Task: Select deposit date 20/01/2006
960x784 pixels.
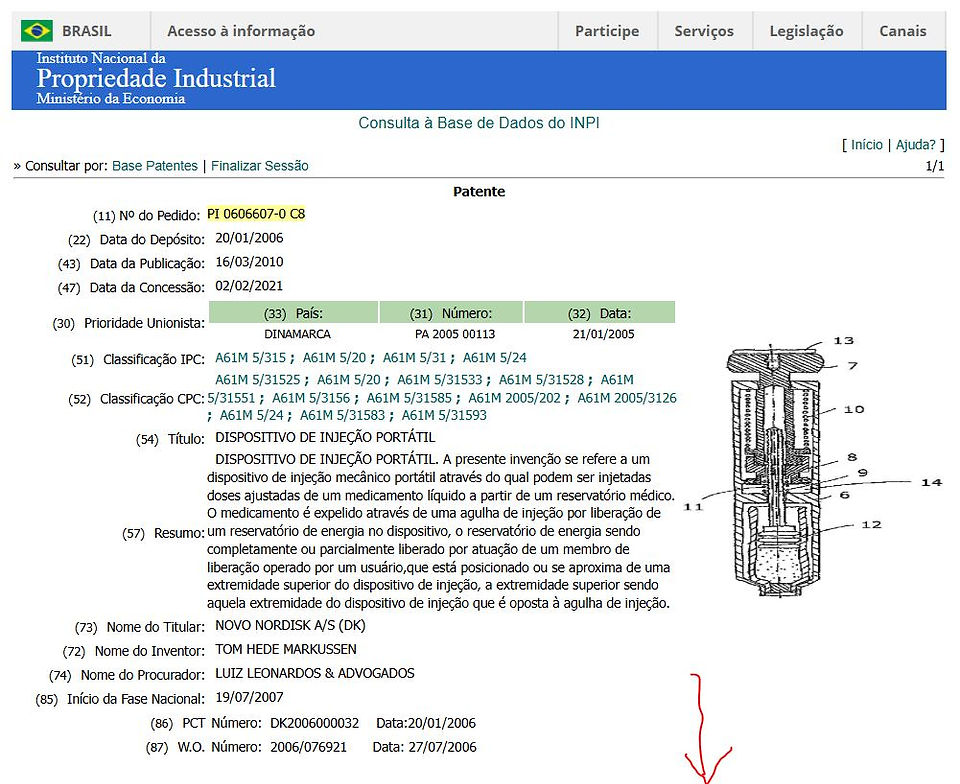Action: coord(249,238)
